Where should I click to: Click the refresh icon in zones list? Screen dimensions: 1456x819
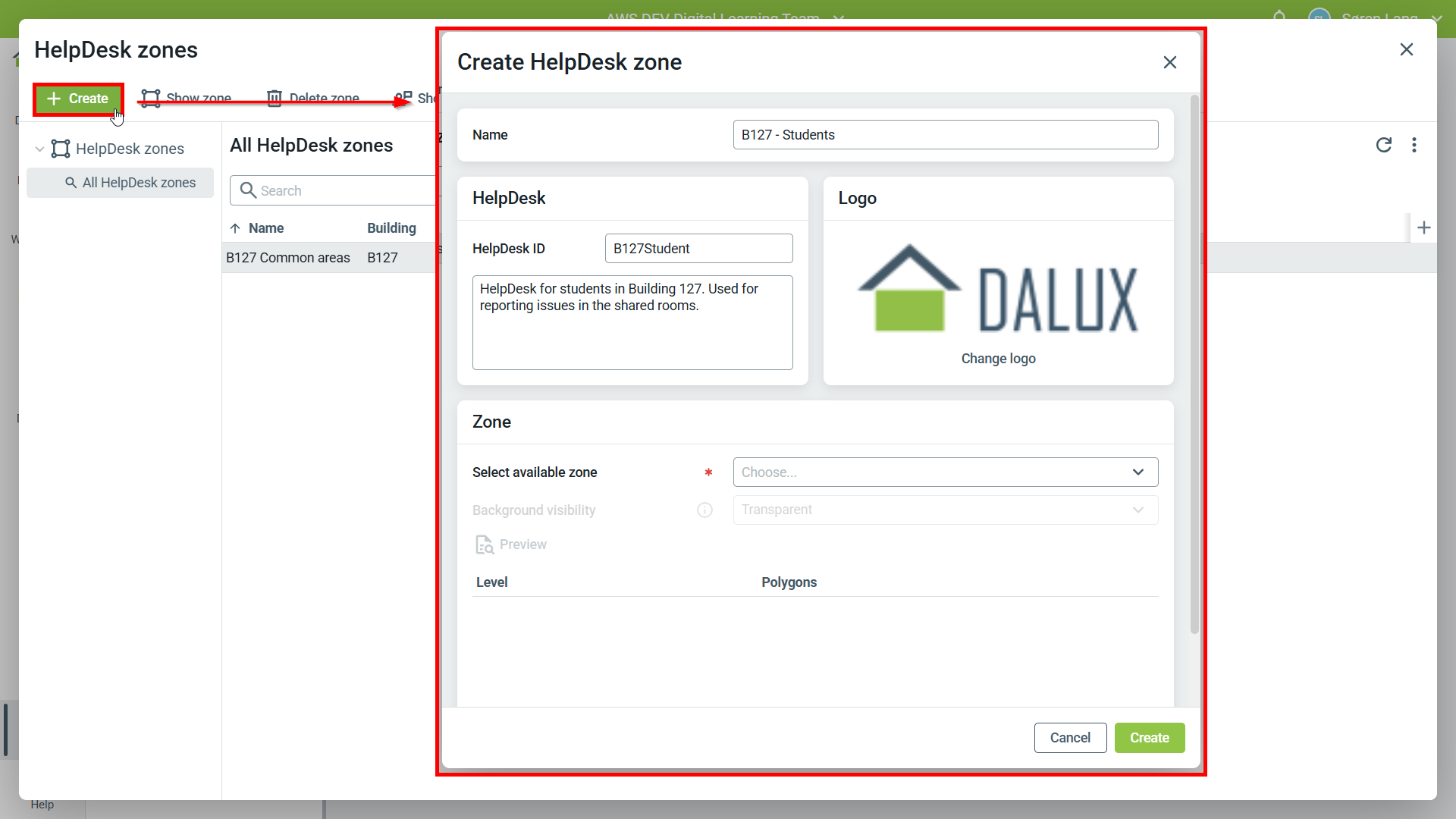[x=1384, y=145]
